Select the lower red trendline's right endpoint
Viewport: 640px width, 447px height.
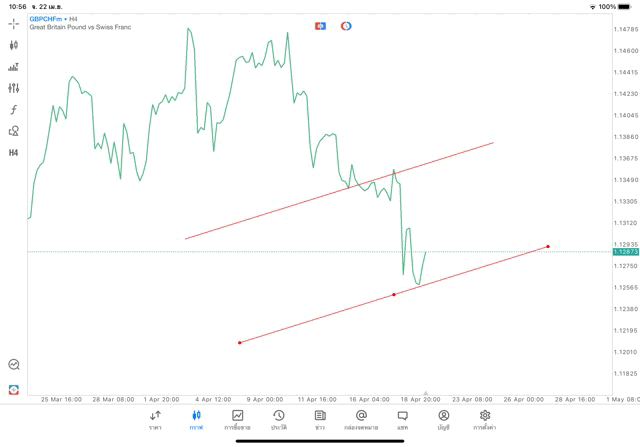coord(548,246)
